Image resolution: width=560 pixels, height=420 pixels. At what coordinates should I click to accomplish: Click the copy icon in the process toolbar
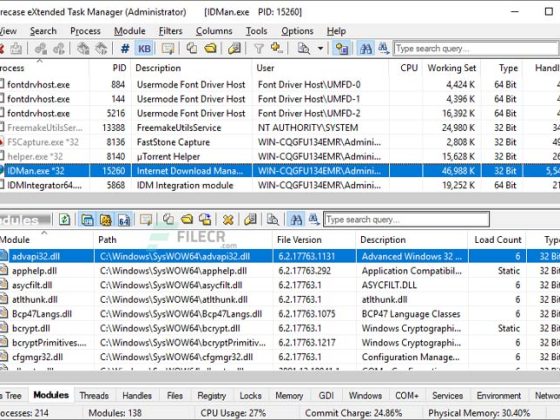[192, 48]
